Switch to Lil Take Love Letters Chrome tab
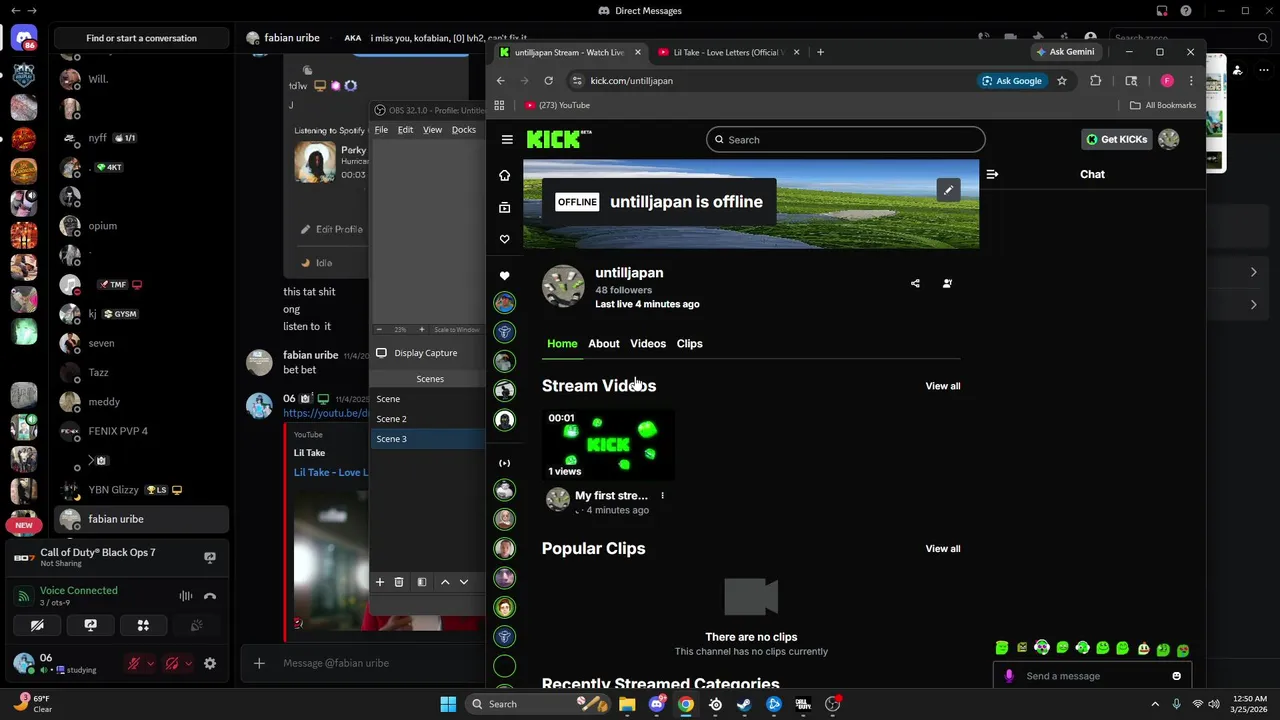 (728, 52)
